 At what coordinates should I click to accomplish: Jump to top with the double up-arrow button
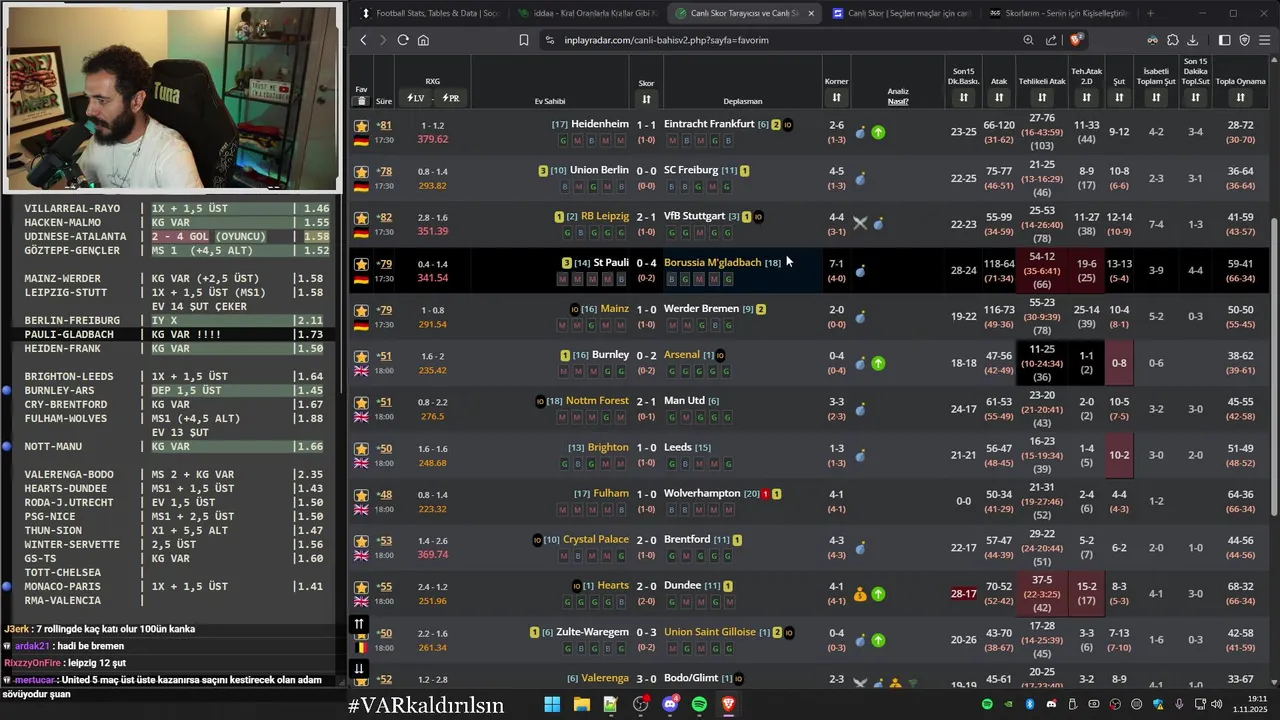(358, 624)
